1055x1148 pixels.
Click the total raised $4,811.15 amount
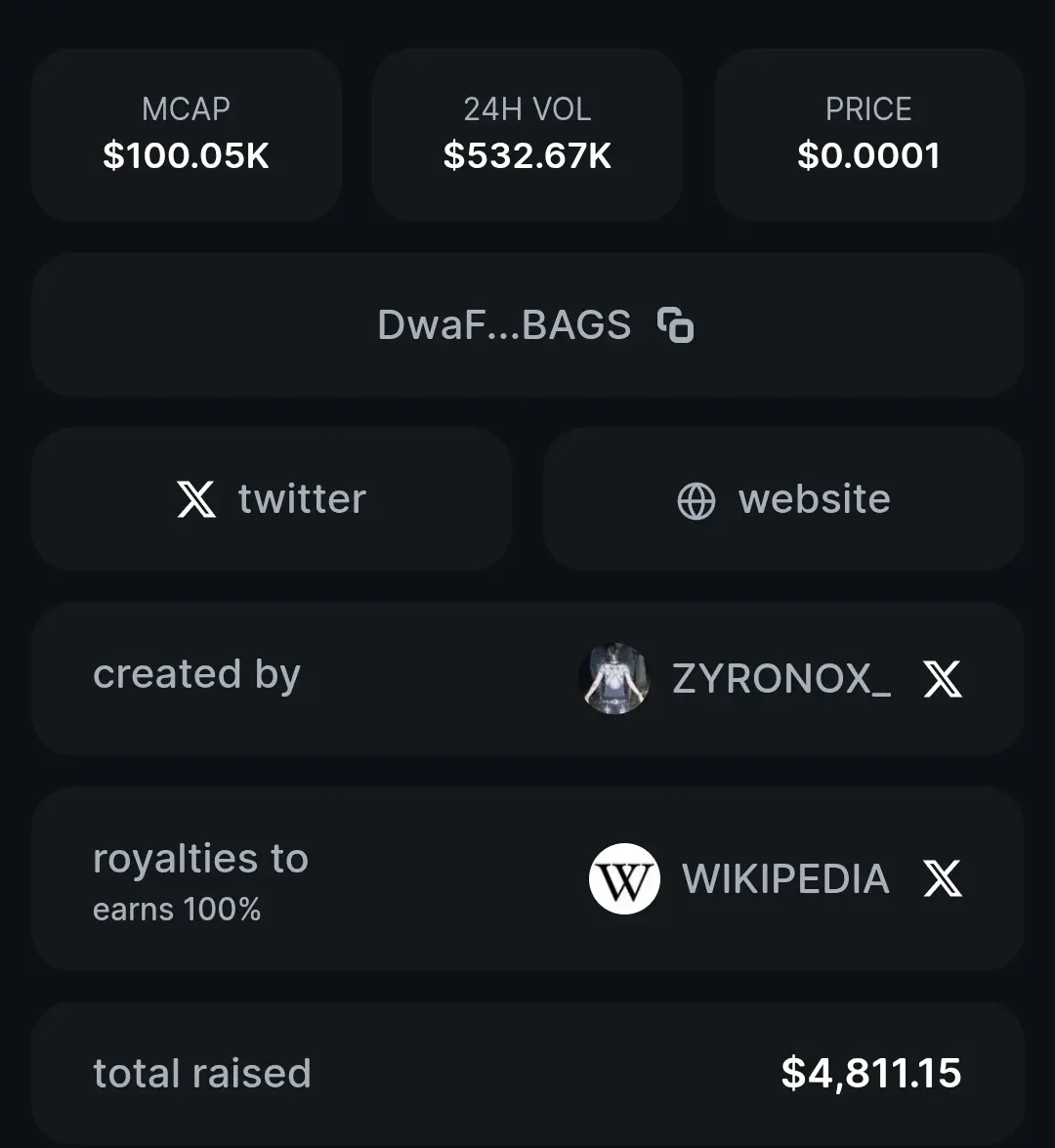[x=871, y=1074]
